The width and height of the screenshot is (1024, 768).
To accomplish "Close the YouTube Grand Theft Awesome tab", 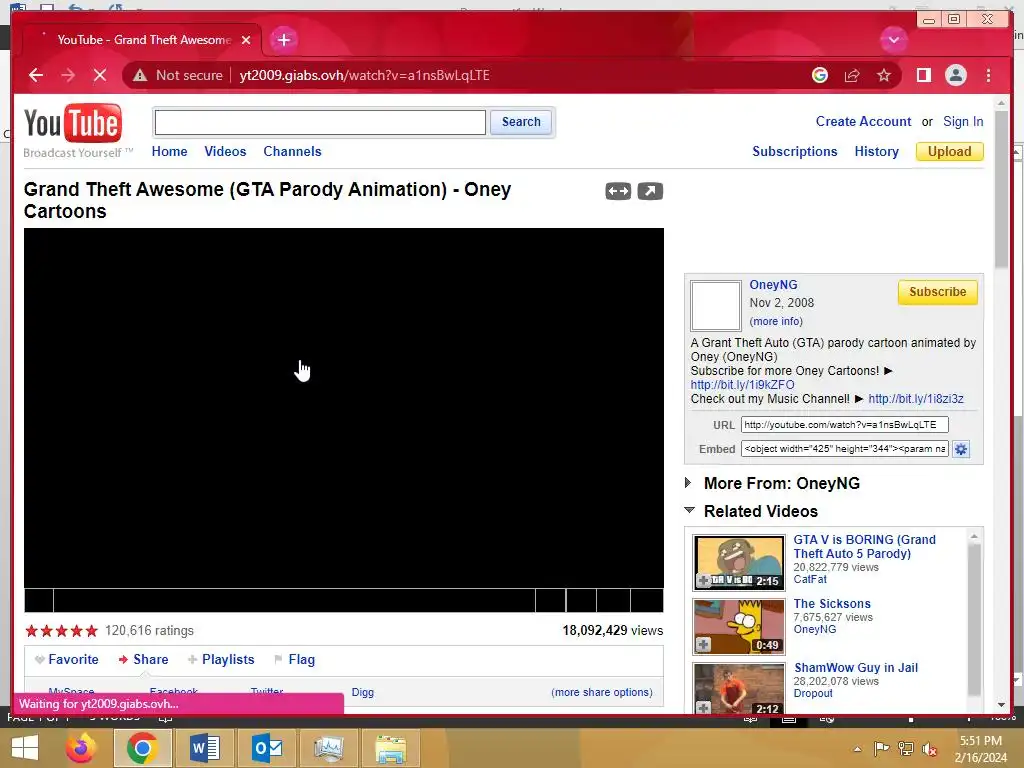I will point(246,40).
